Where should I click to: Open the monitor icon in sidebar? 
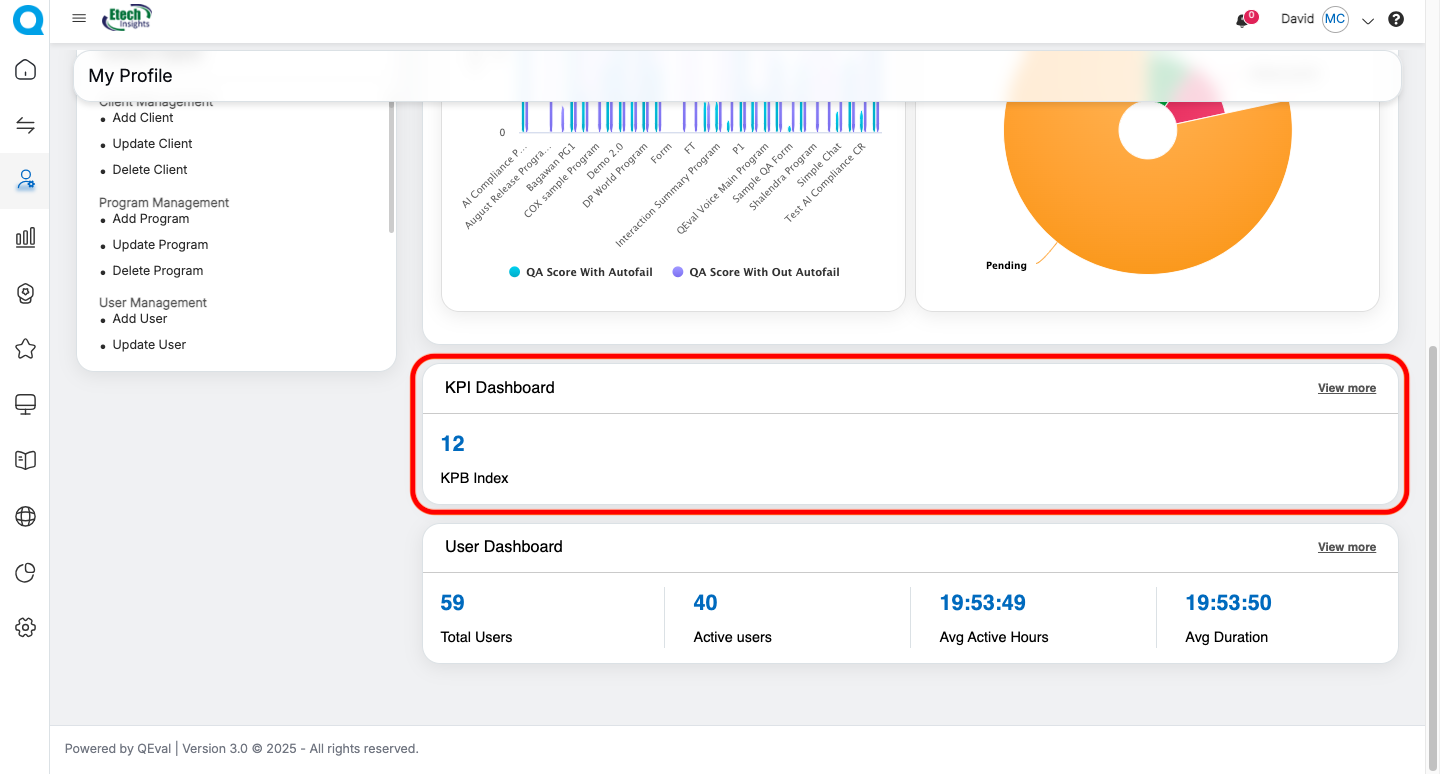pos(26,404)
